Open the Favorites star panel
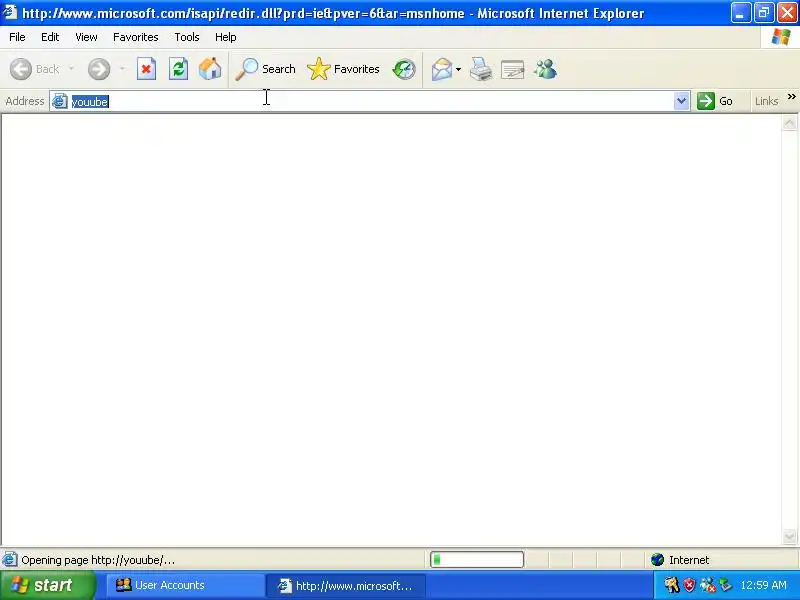Image resolution: width=800 pixels, height=600 pixels. tap(343, 69)
